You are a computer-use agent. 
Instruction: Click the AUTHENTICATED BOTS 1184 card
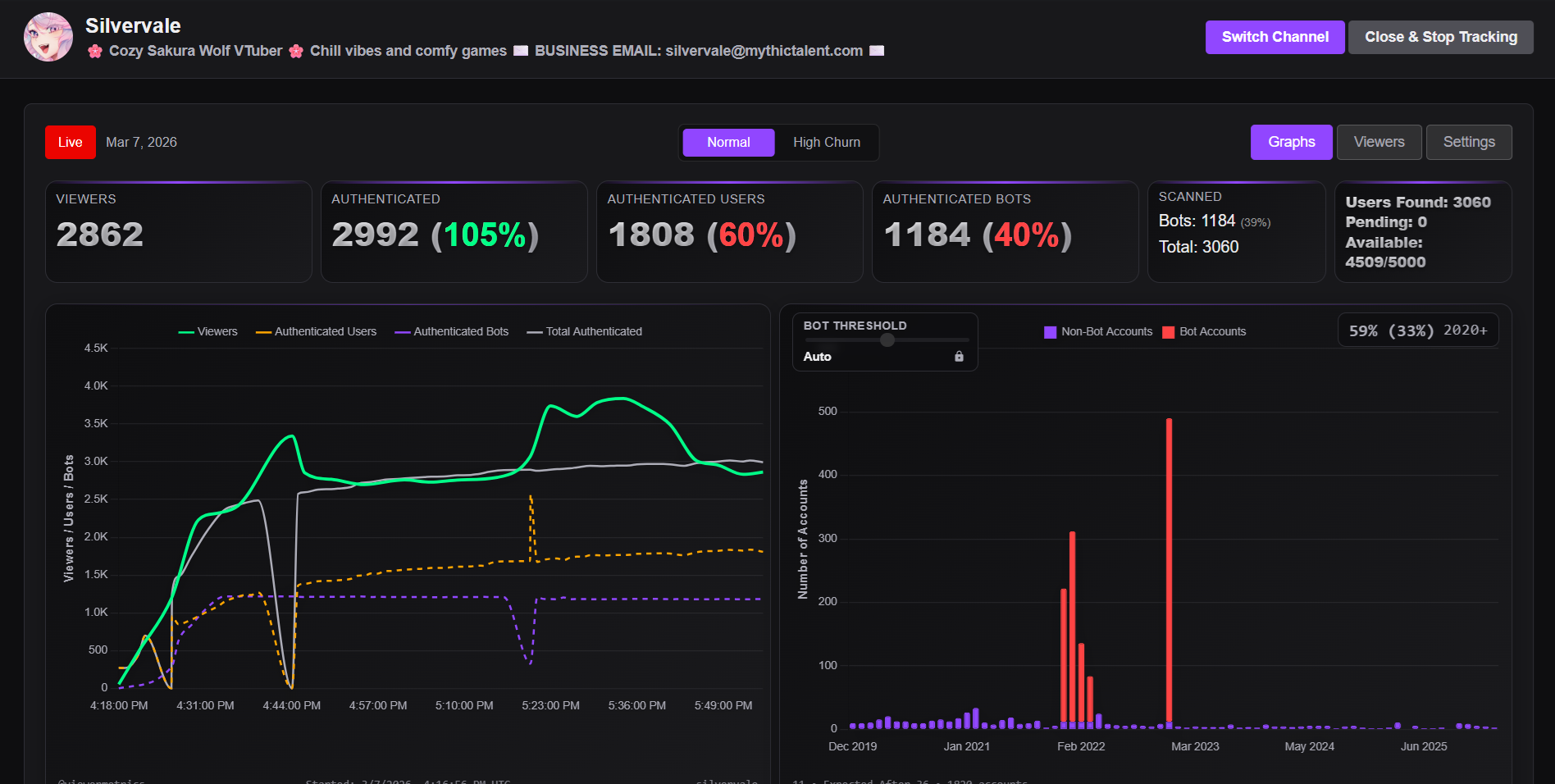[x=1006, y=232]
